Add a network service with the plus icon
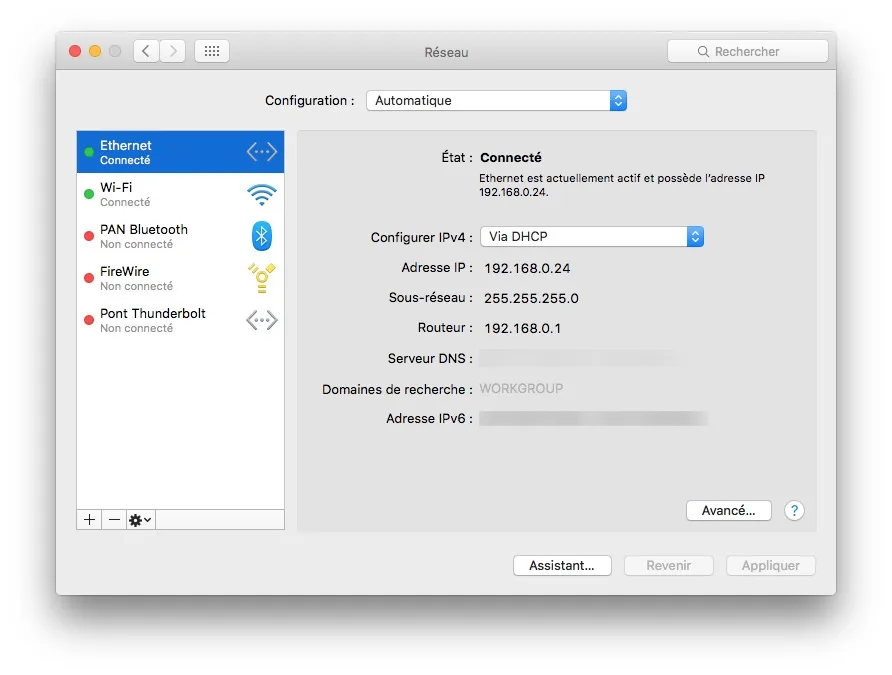The width and height of the screenshot is (892, 675). click(x=88, y=519)
